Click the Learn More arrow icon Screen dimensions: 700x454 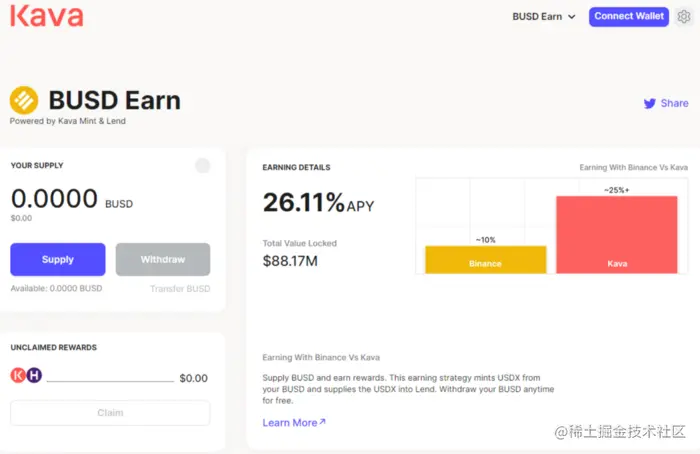[322, 422]
